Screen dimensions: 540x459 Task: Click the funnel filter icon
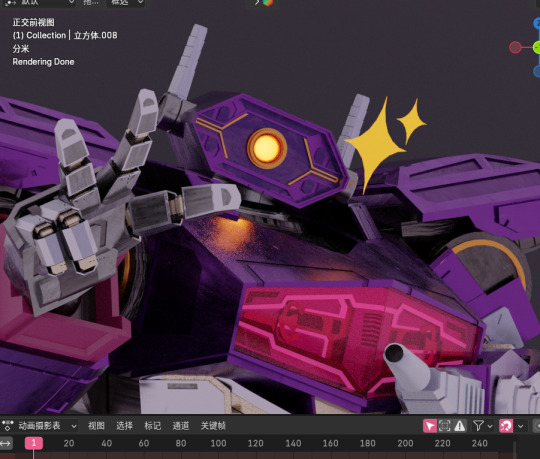click(478, 426)
